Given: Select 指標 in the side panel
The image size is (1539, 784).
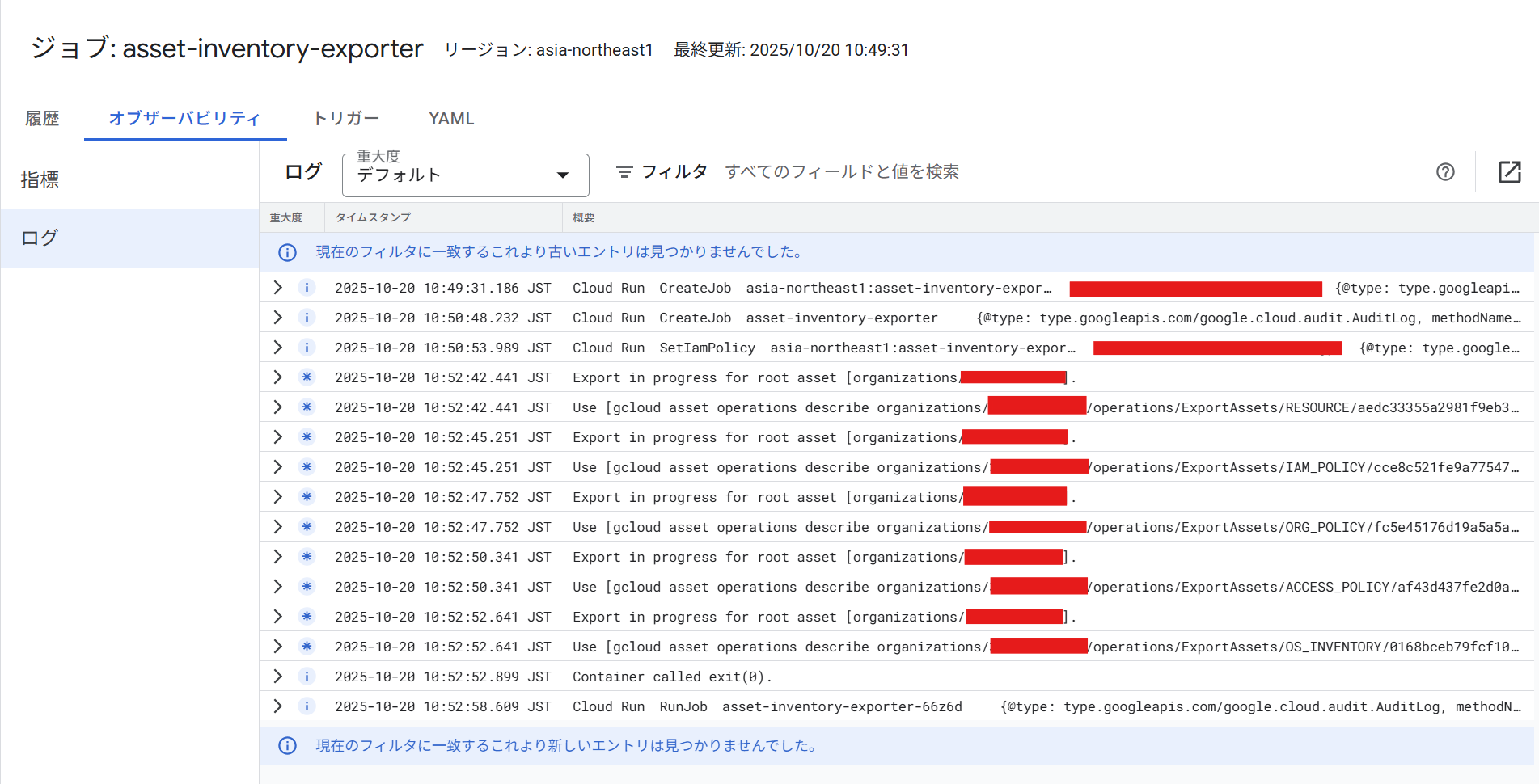Looking at the screenshot, I should coord(40,179).
